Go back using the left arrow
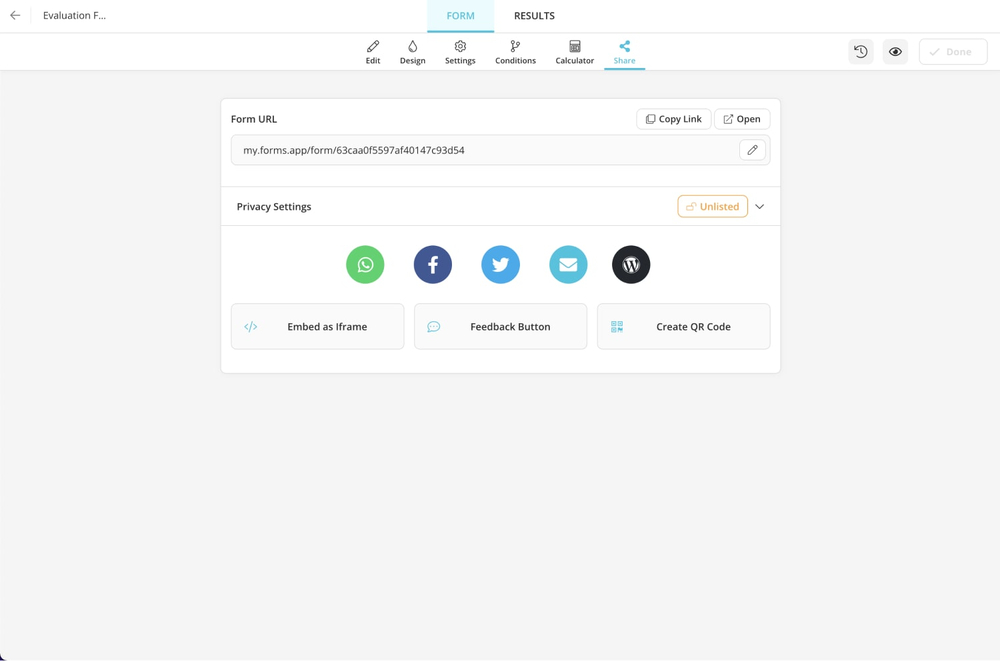 [15, 16]
